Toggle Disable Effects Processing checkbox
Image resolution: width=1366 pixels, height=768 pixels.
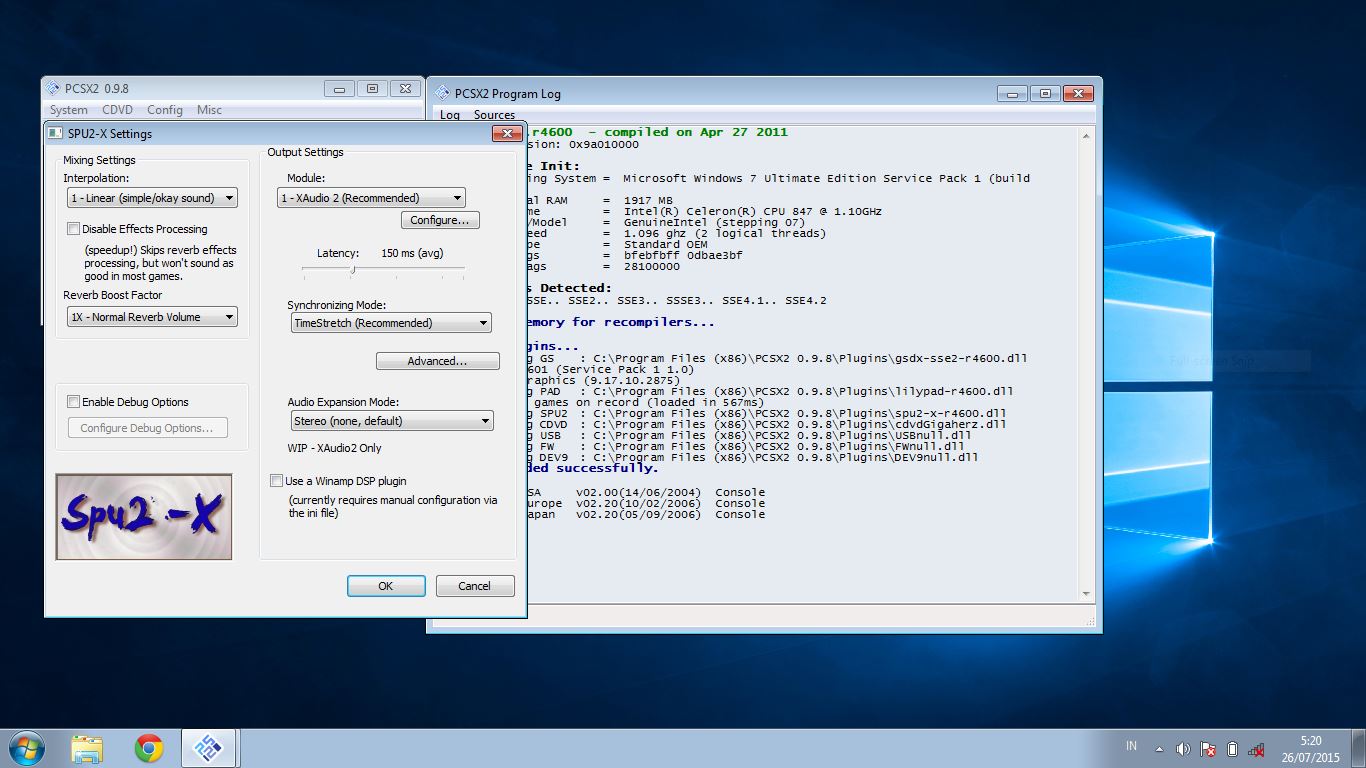(x=73, y=229)
